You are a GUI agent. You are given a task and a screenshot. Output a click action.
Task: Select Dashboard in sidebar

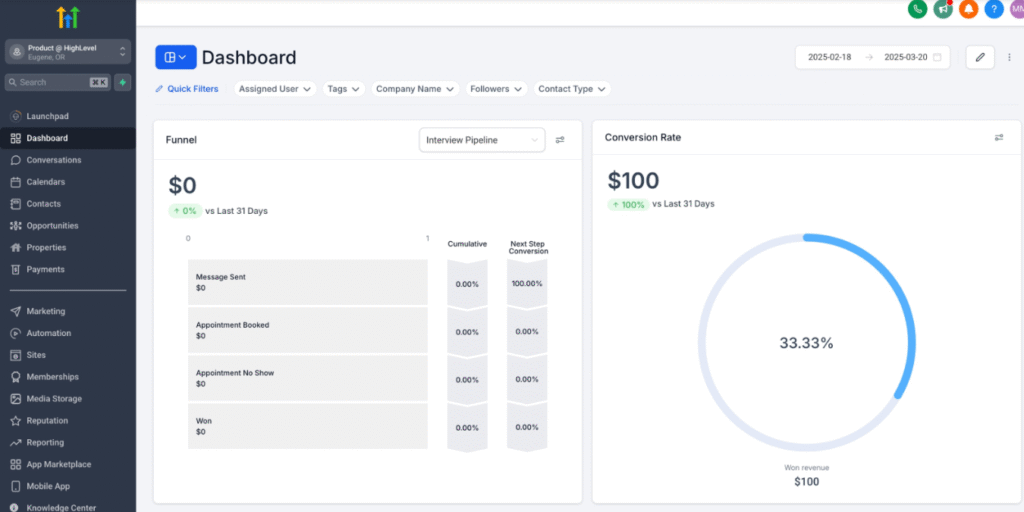click(68, 138)
